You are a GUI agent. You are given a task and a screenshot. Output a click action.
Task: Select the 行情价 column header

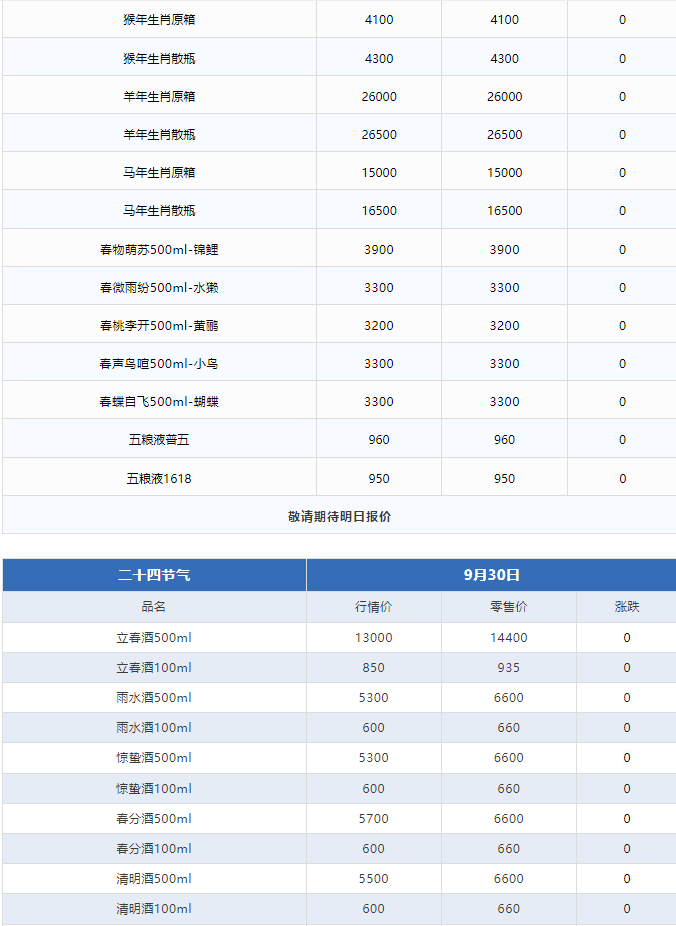tap(374, 607)
